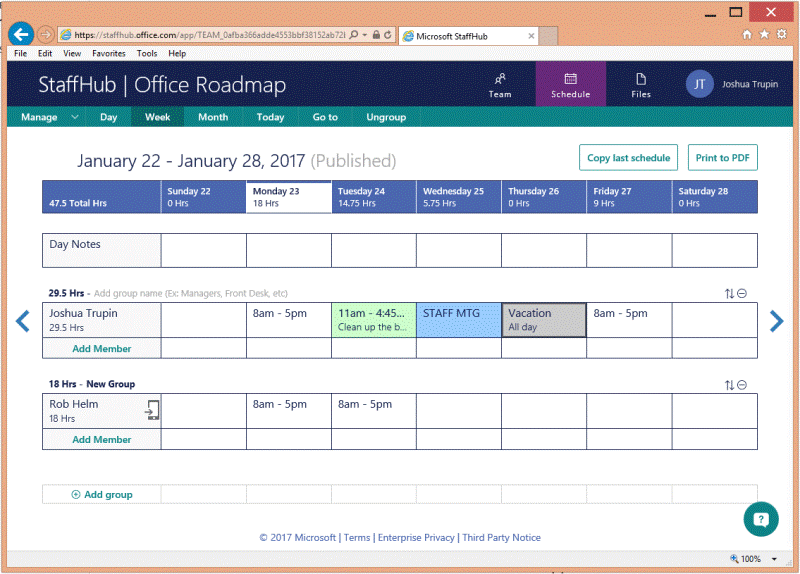Viewport: 800px width, 574px height.
Task: Click the Add group name field
Action: (190, 294)
